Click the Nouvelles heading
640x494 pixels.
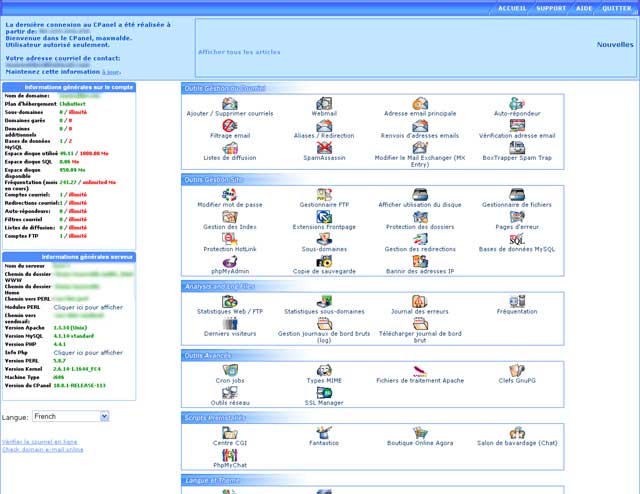pyautogui.click(x=615, y=45)
